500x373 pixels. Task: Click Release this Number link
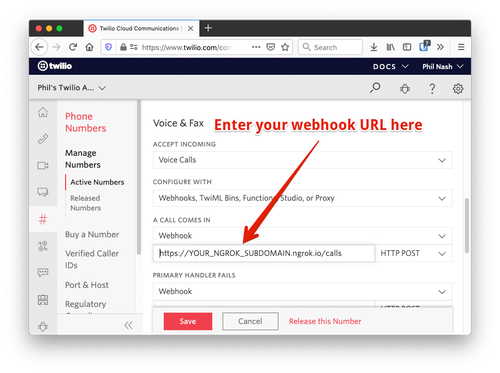[325, 321]
